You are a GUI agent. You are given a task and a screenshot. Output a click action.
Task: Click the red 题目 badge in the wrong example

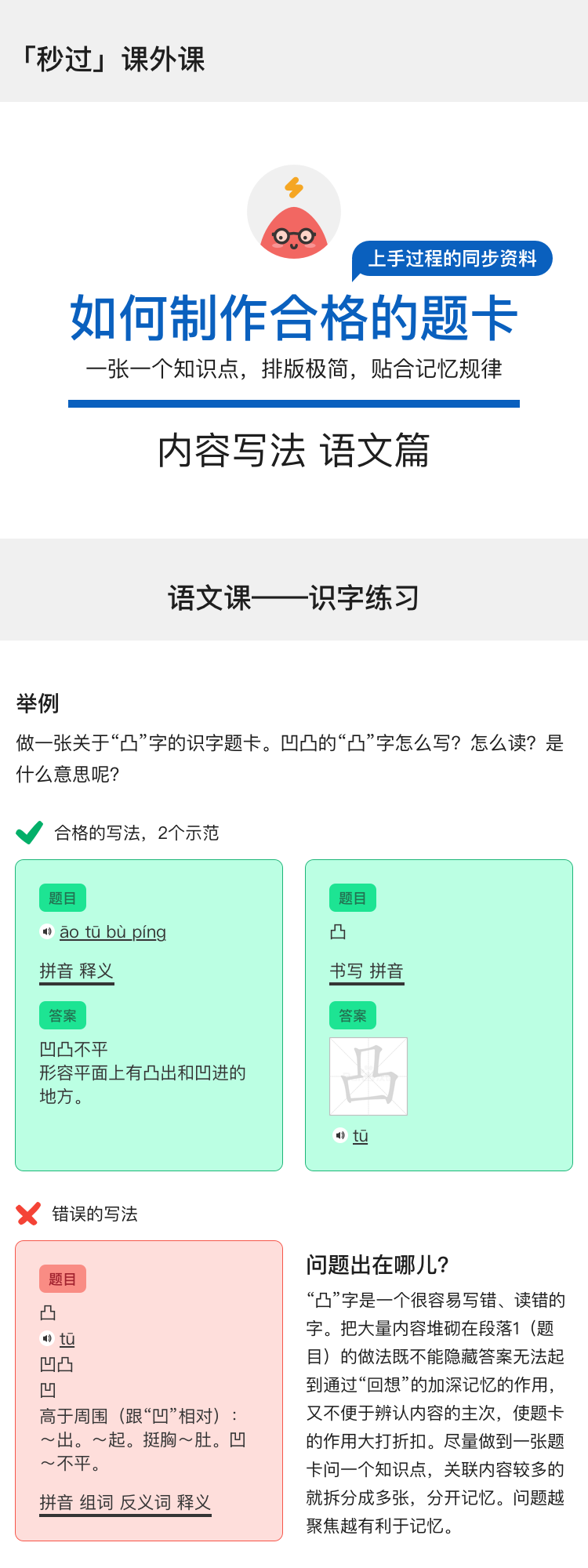click(x=63, y=1279)
